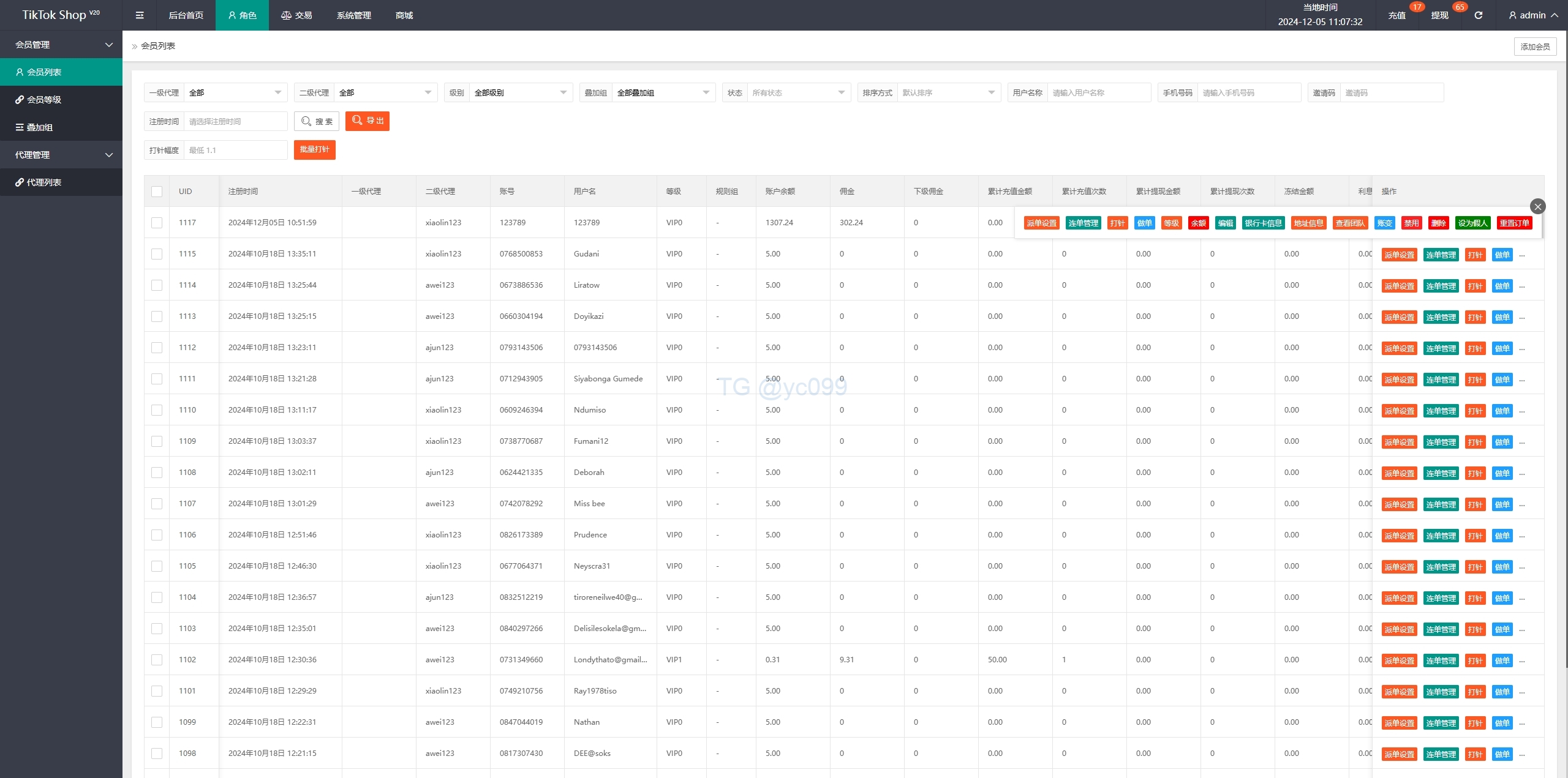1568x778 pixels.
Task: Collapse sidebar with the hamburger icon
Action: point(140,15)
